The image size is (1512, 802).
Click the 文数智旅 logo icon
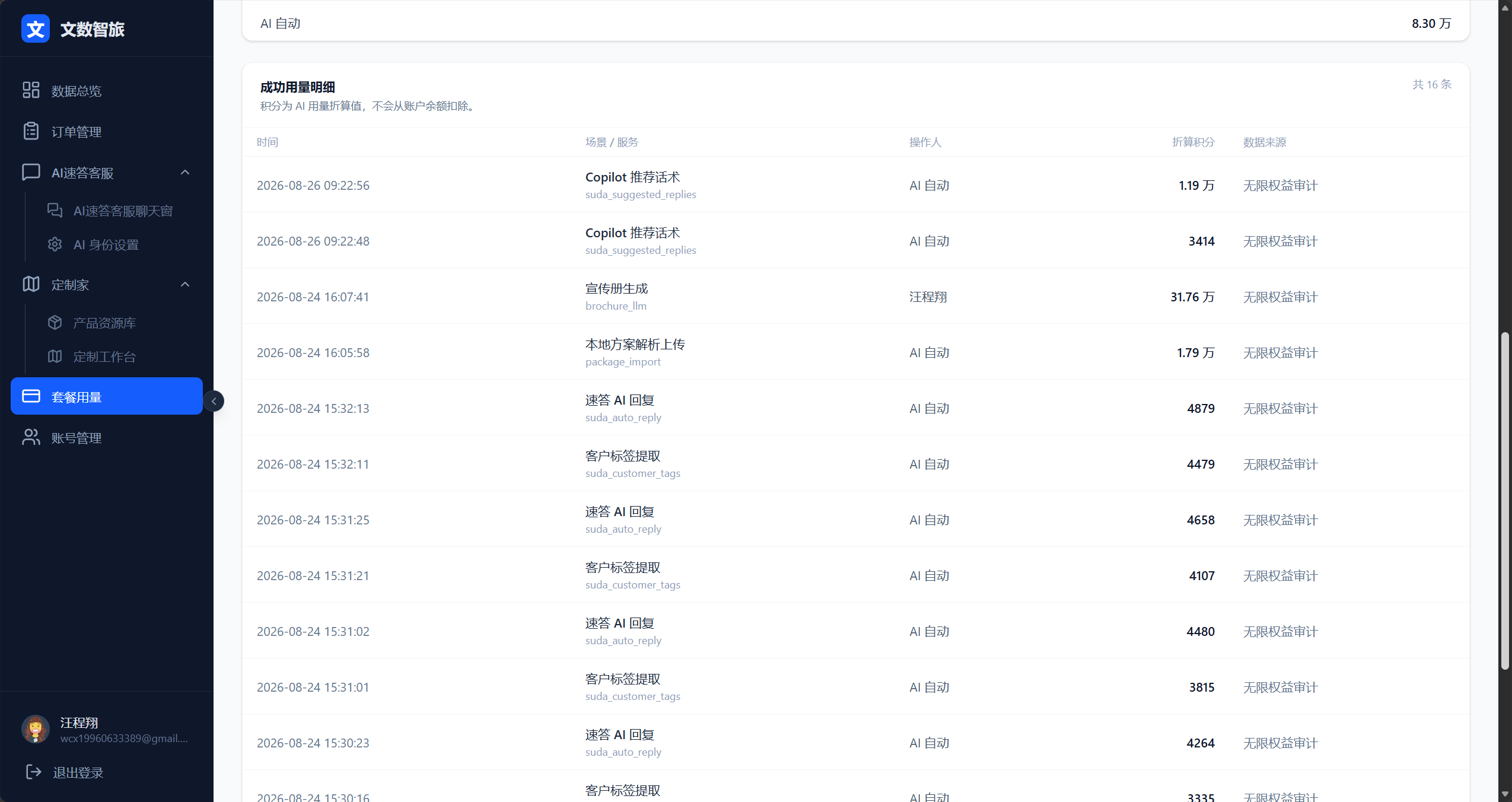pyautogui.click(x=35, y=28)
